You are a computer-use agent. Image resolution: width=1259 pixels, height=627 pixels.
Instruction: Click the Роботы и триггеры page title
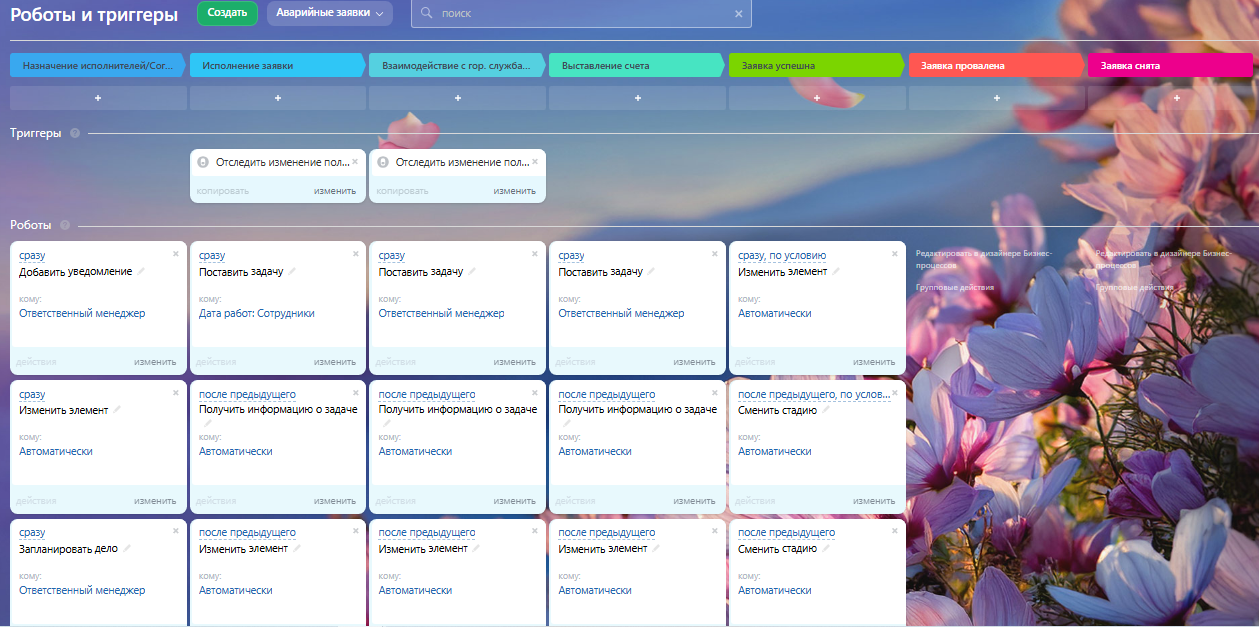point(94,14)
